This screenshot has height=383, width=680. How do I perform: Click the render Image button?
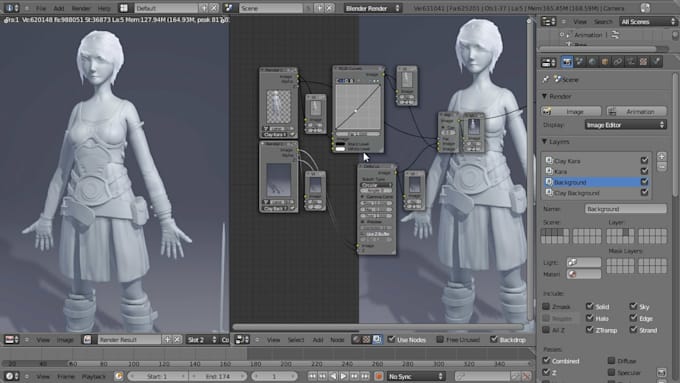click(x=571, y=111)
